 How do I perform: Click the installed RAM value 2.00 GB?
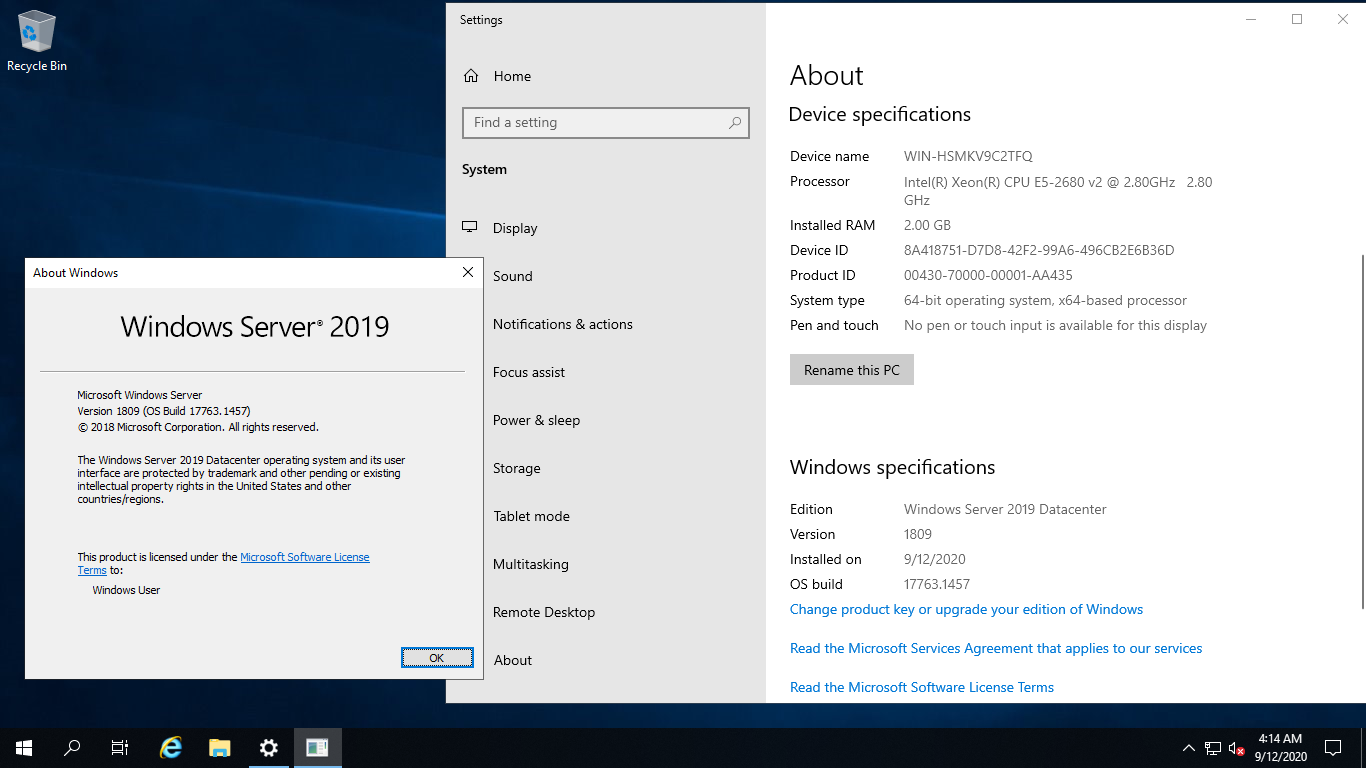(927, 225)
